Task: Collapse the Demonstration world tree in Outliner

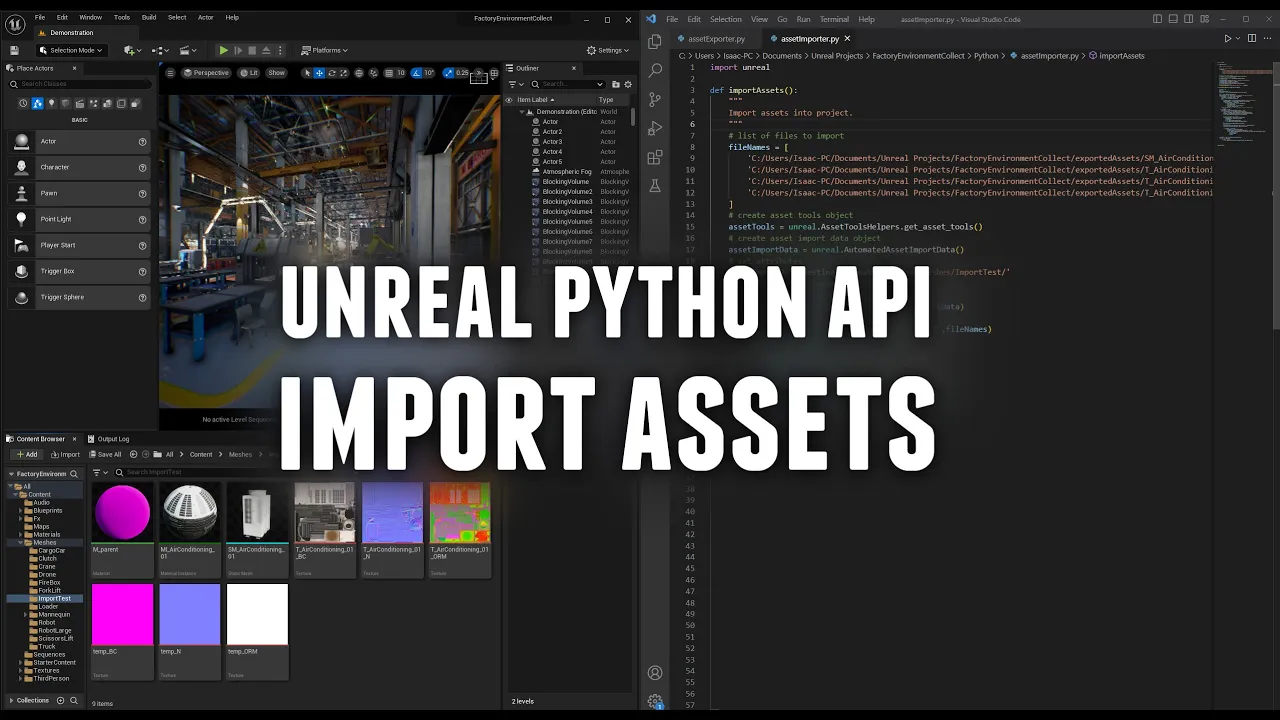Action: point(522,112)
